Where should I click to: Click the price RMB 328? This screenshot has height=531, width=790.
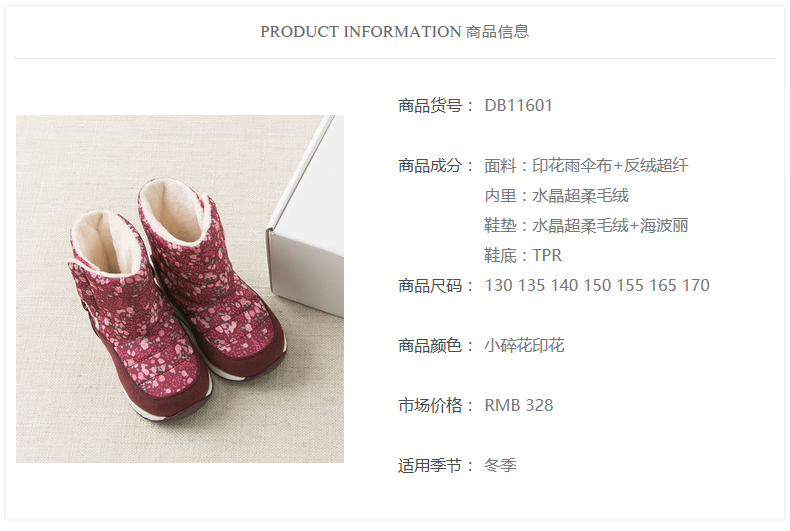coord(518,406)
